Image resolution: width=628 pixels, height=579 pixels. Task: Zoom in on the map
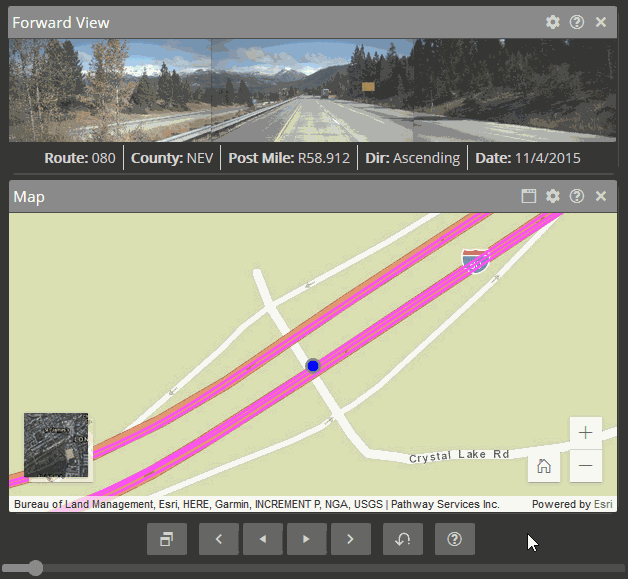(585, 433)
